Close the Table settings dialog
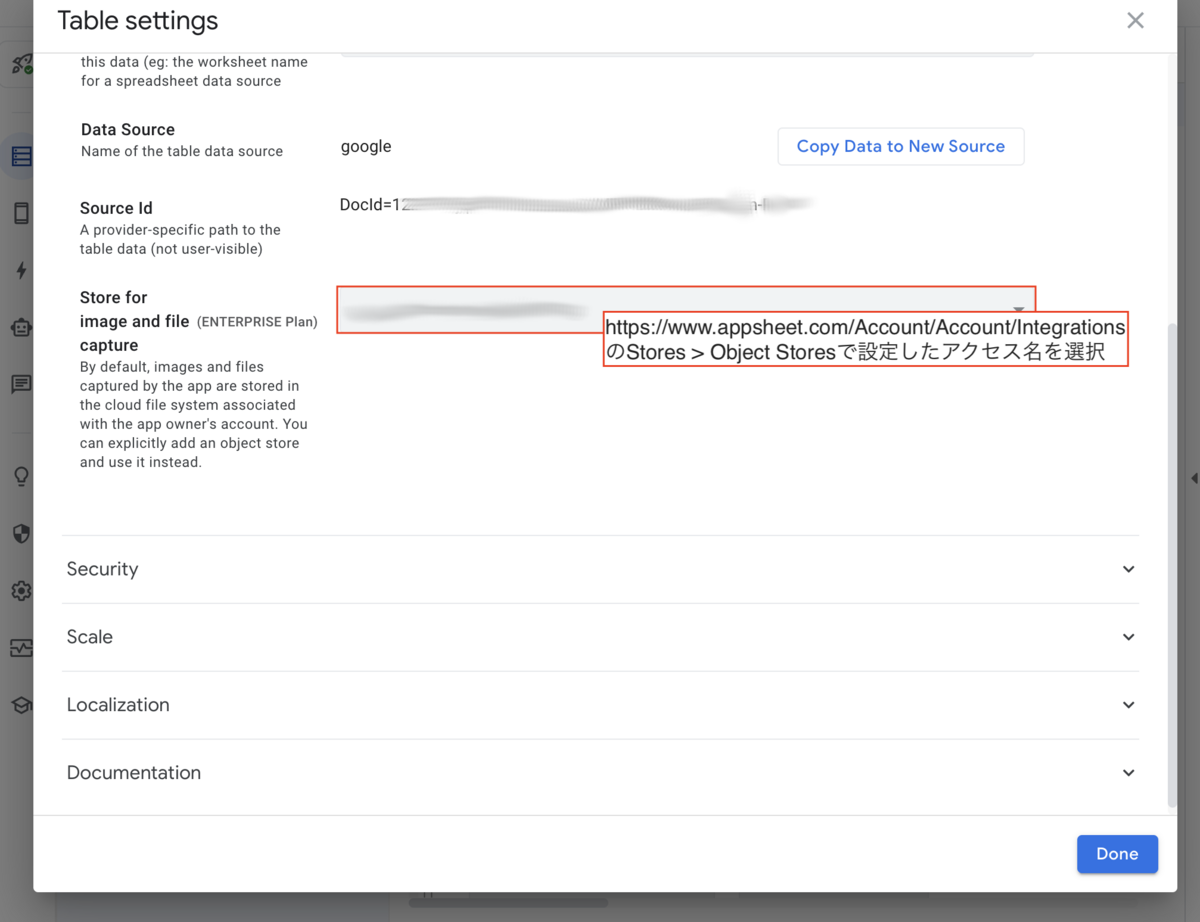1200x922 pixels. tap(1135, 20)
